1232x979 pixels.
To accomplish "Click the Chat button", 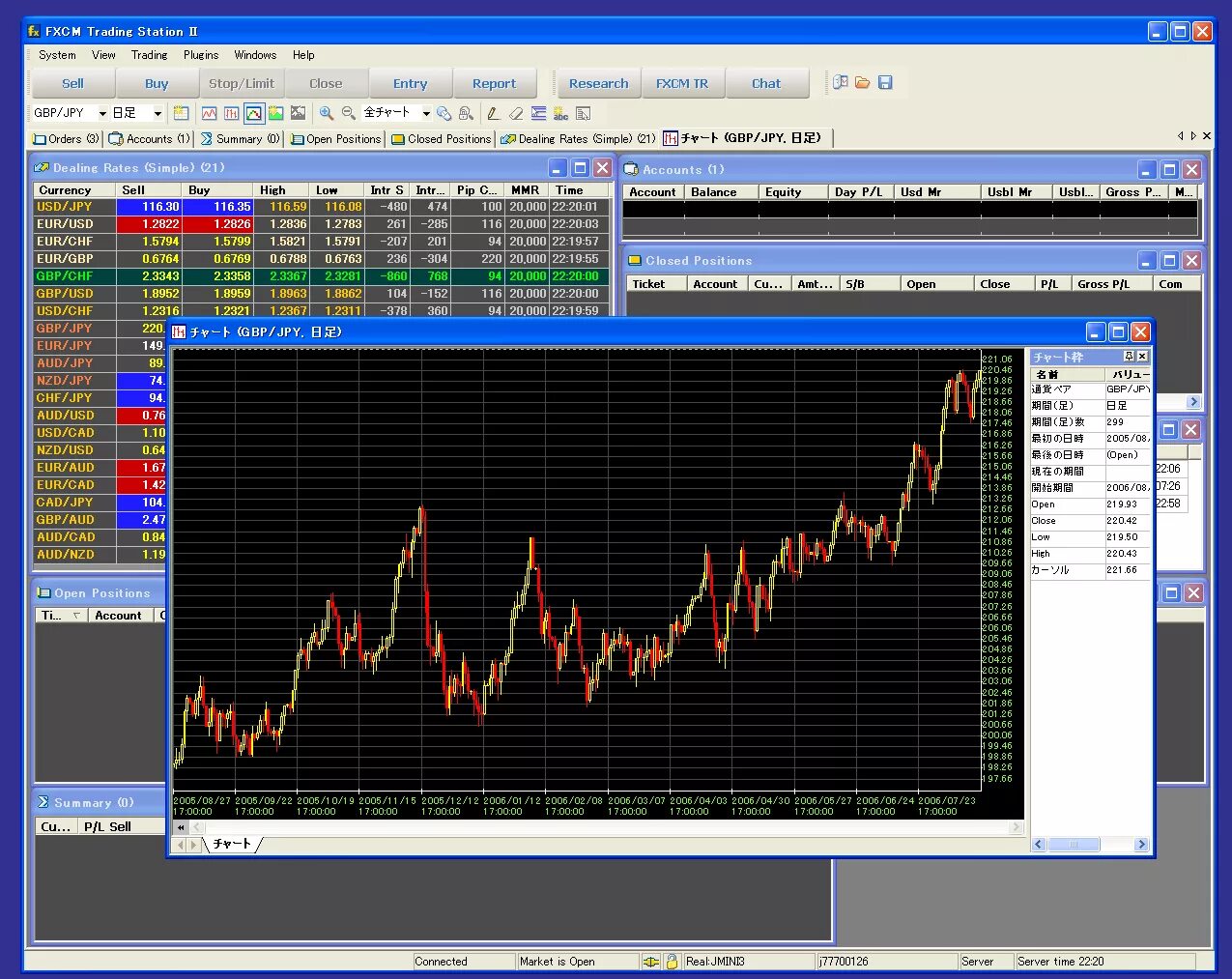I will point(766,84).
